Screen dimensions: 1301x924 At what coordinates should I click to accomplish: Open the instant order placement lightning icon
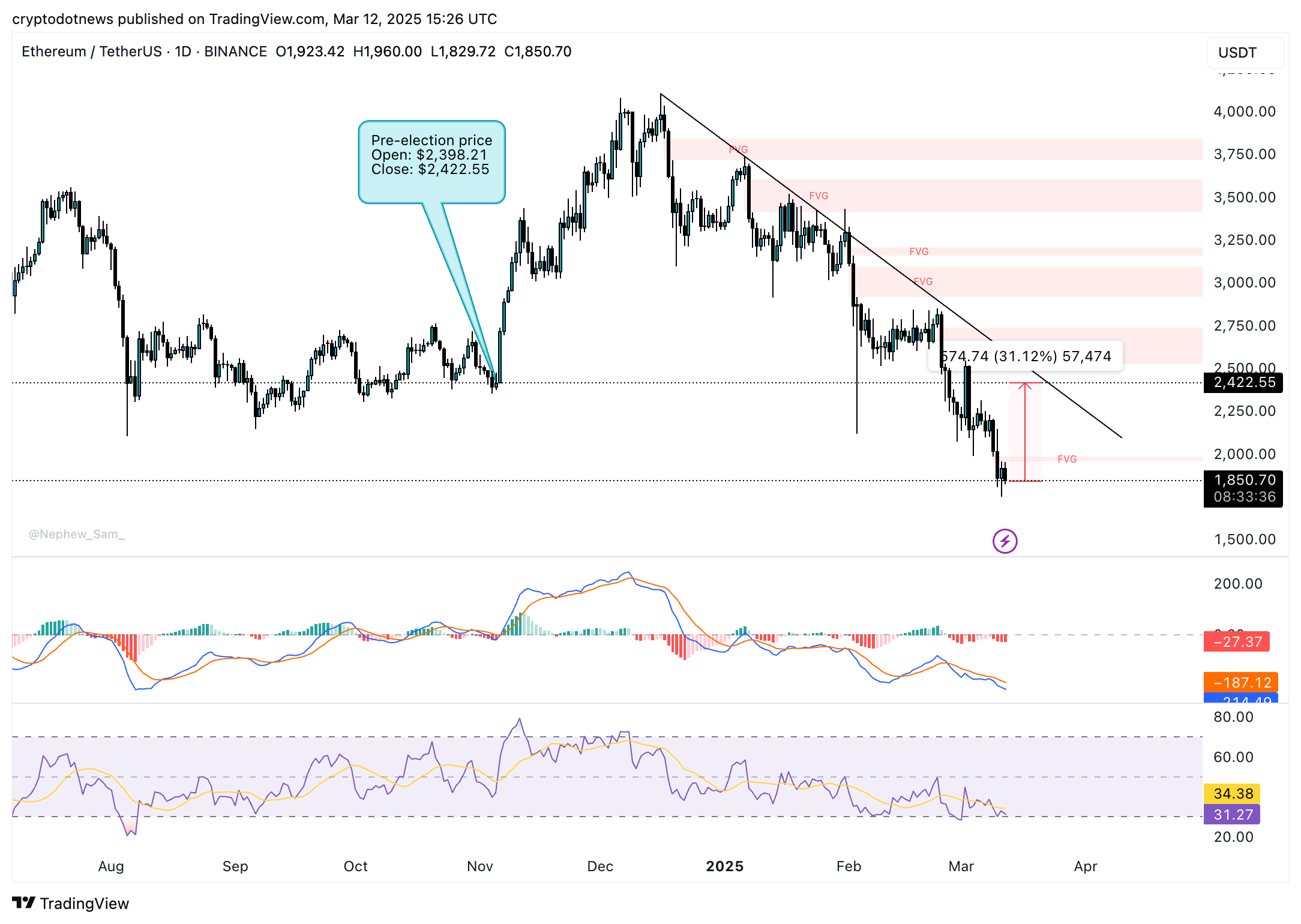tap(1004, 542)
